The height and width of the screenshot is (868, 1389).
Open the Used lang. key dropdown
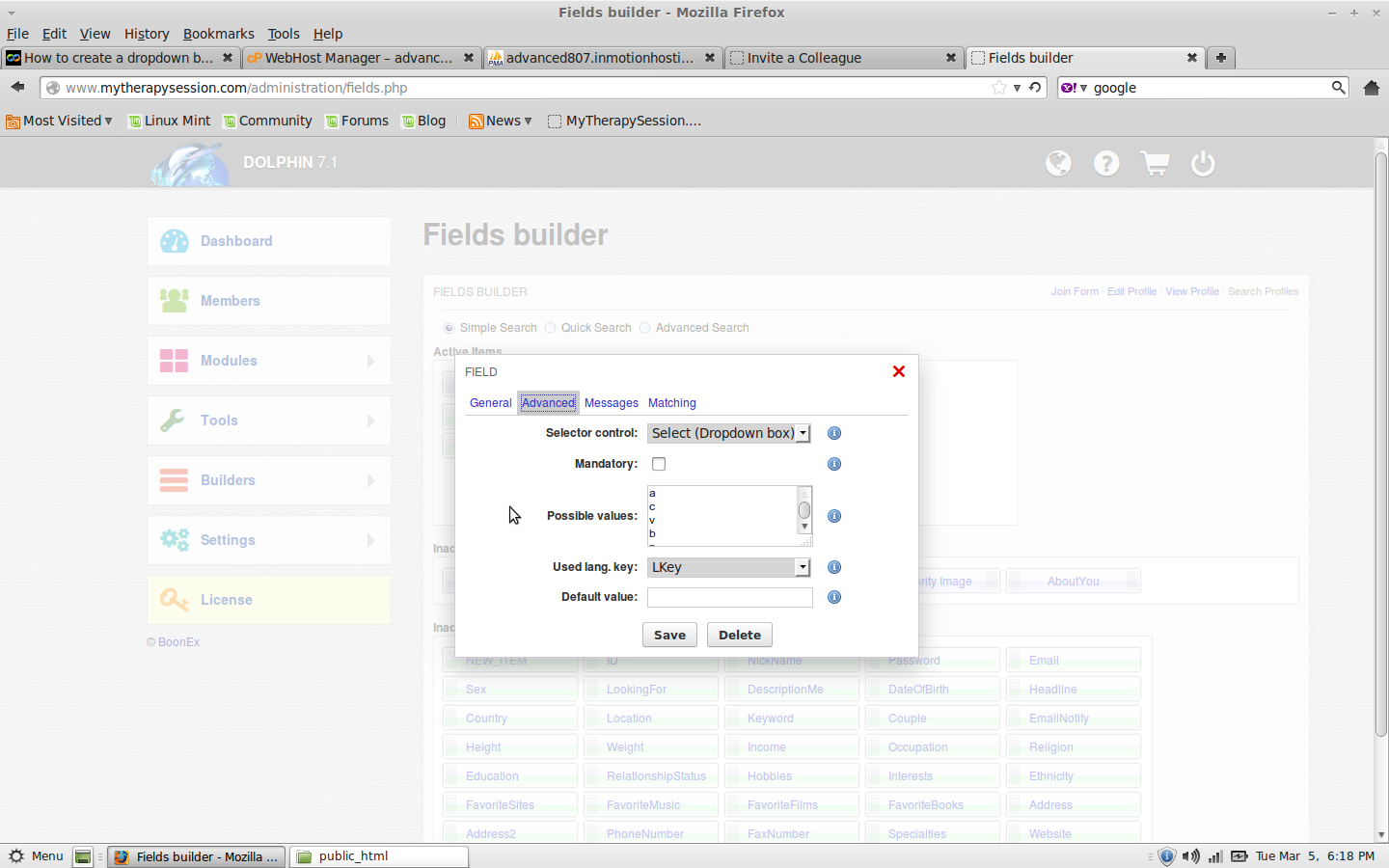tap(728, 567)
